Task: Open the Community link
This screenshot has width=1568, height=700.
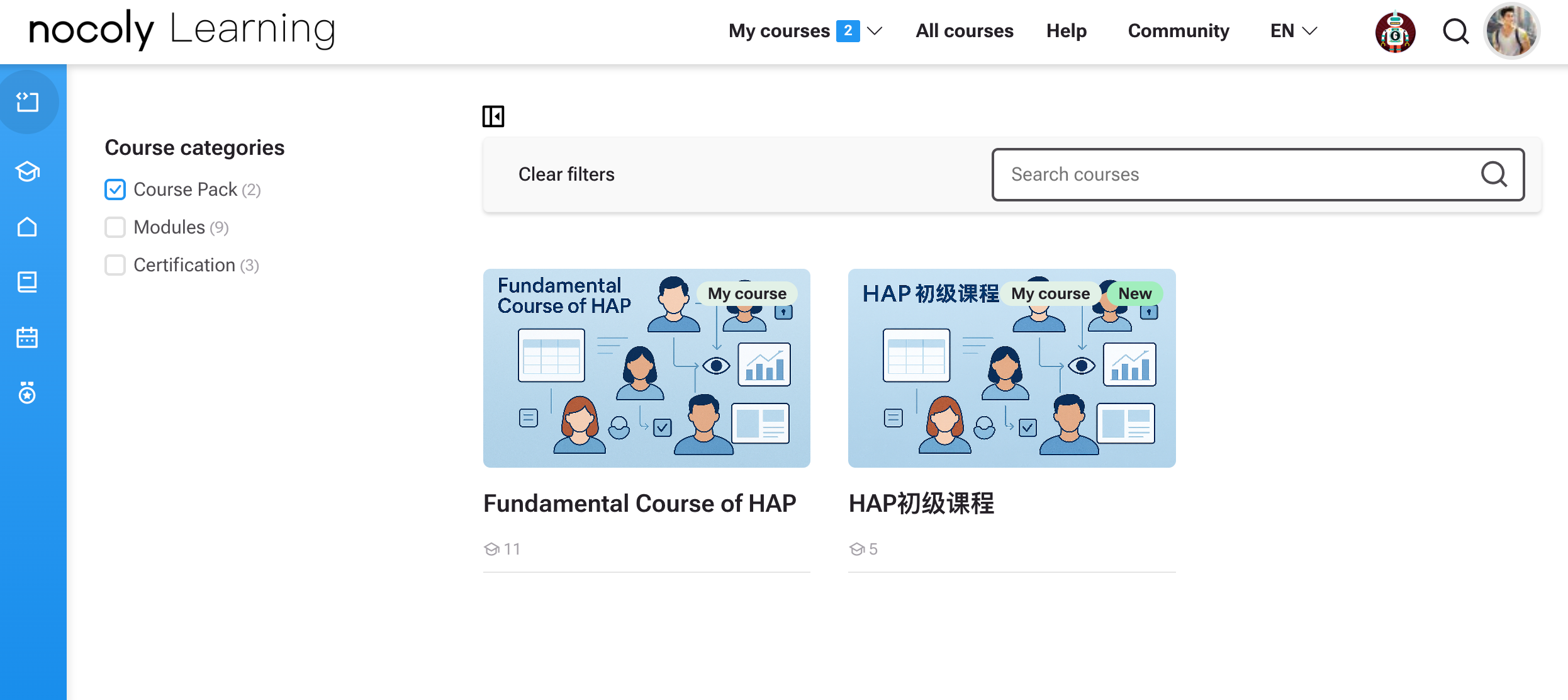Action: pyautogui.click(x=1178, y=31)
